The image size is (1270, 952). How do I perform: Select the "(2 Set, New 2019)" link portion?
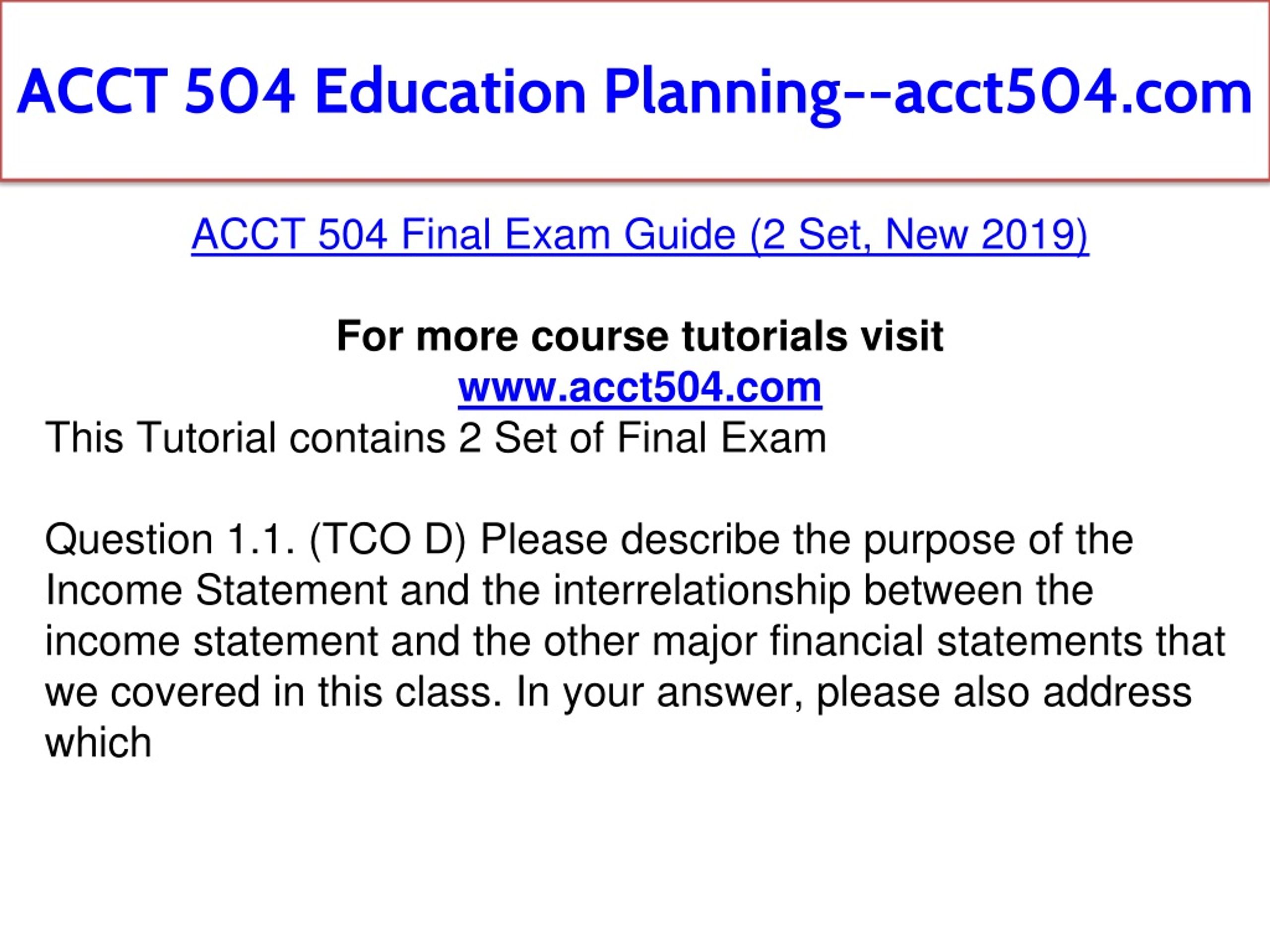(x=919, y=235)
